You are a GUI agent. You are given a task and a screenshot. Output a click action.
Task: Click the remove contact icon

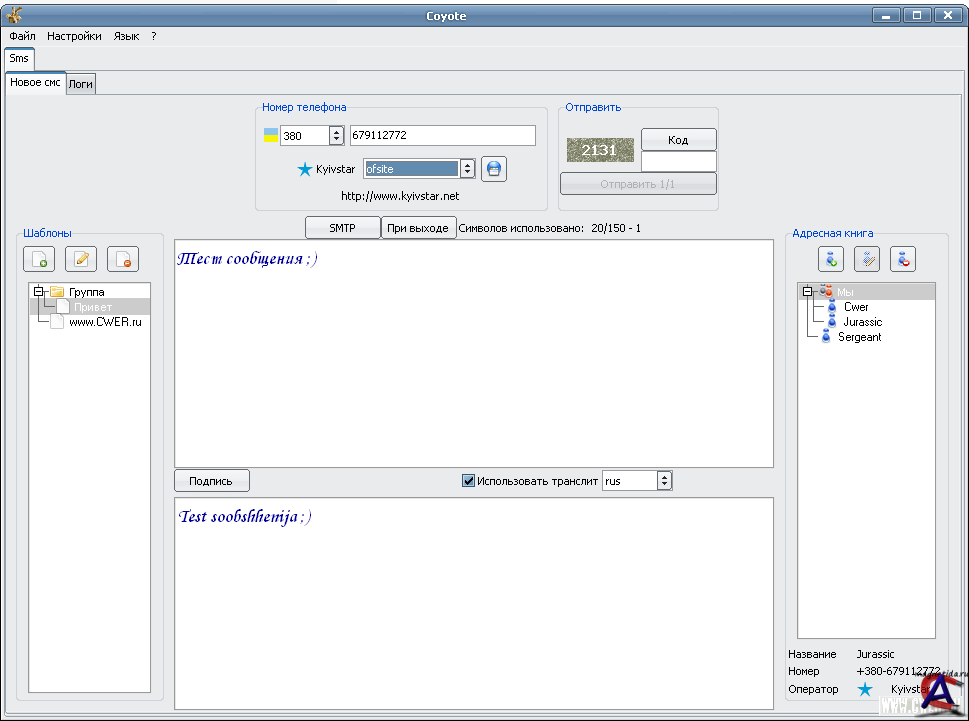coord(903,260)
